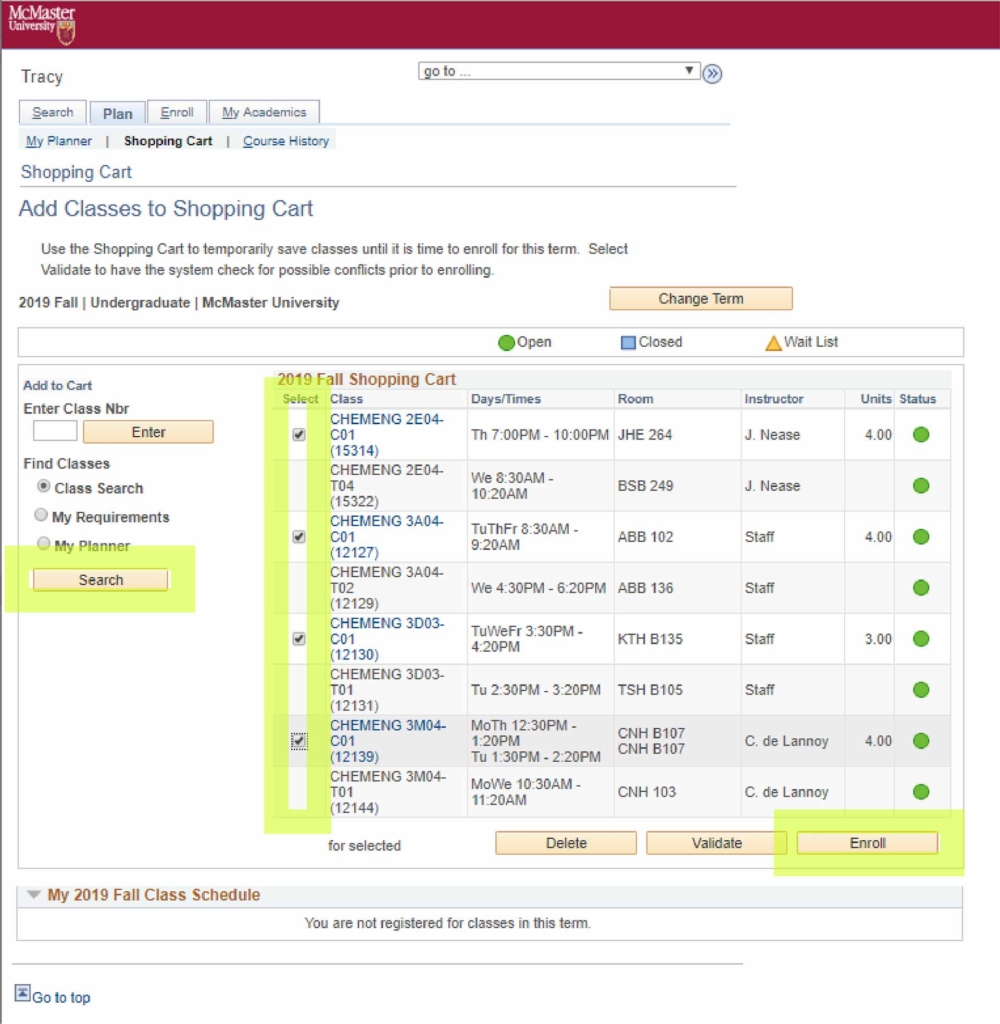Open the My Academics tab
Screen dimensions: 1000x1024
(264, 113)
